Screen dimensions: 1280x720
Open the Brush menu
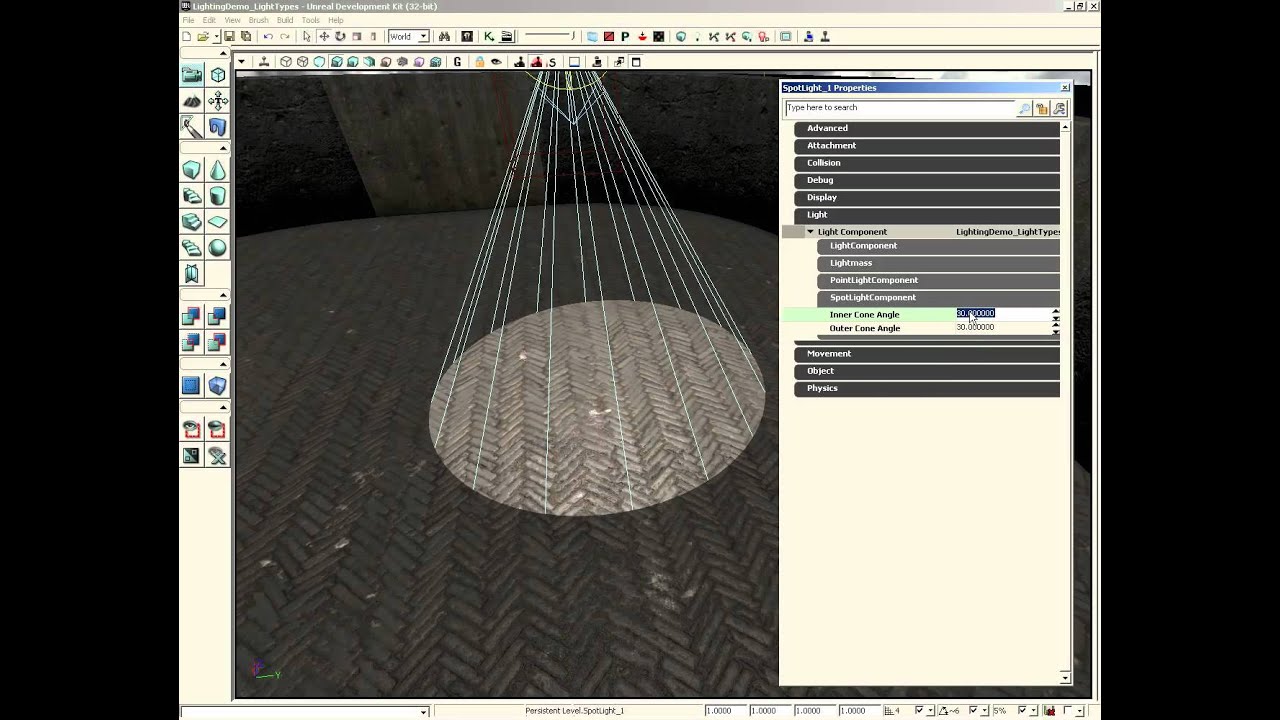(258, 20)
